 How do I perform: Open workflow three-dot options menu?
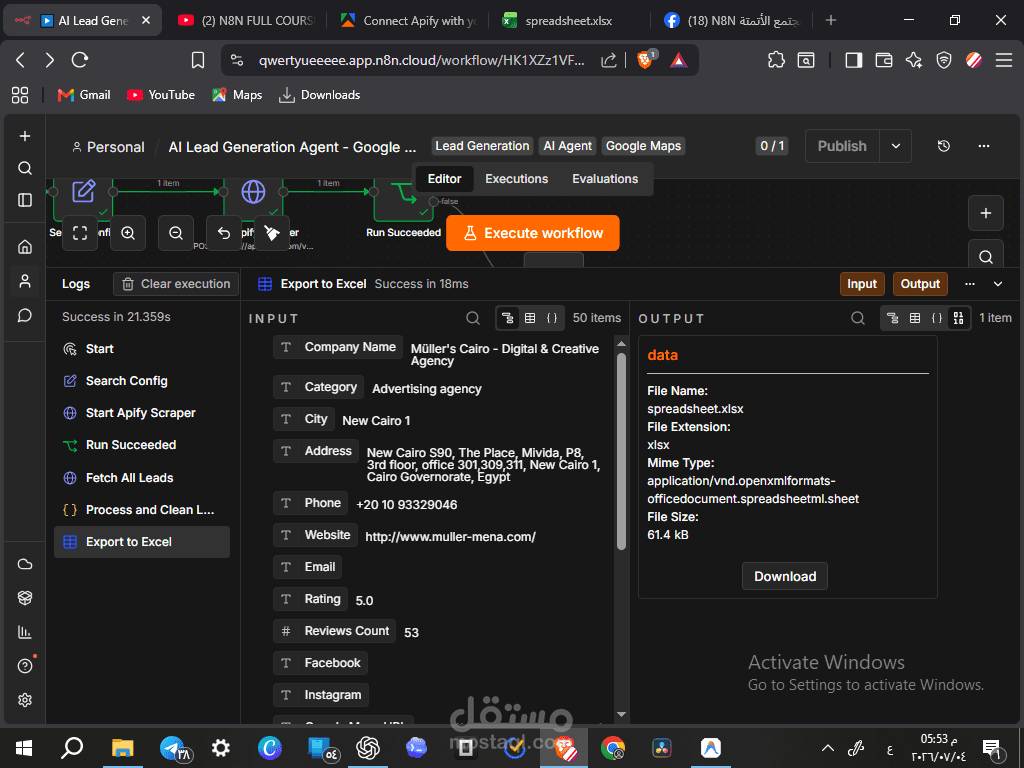click(x=984, y=146)
